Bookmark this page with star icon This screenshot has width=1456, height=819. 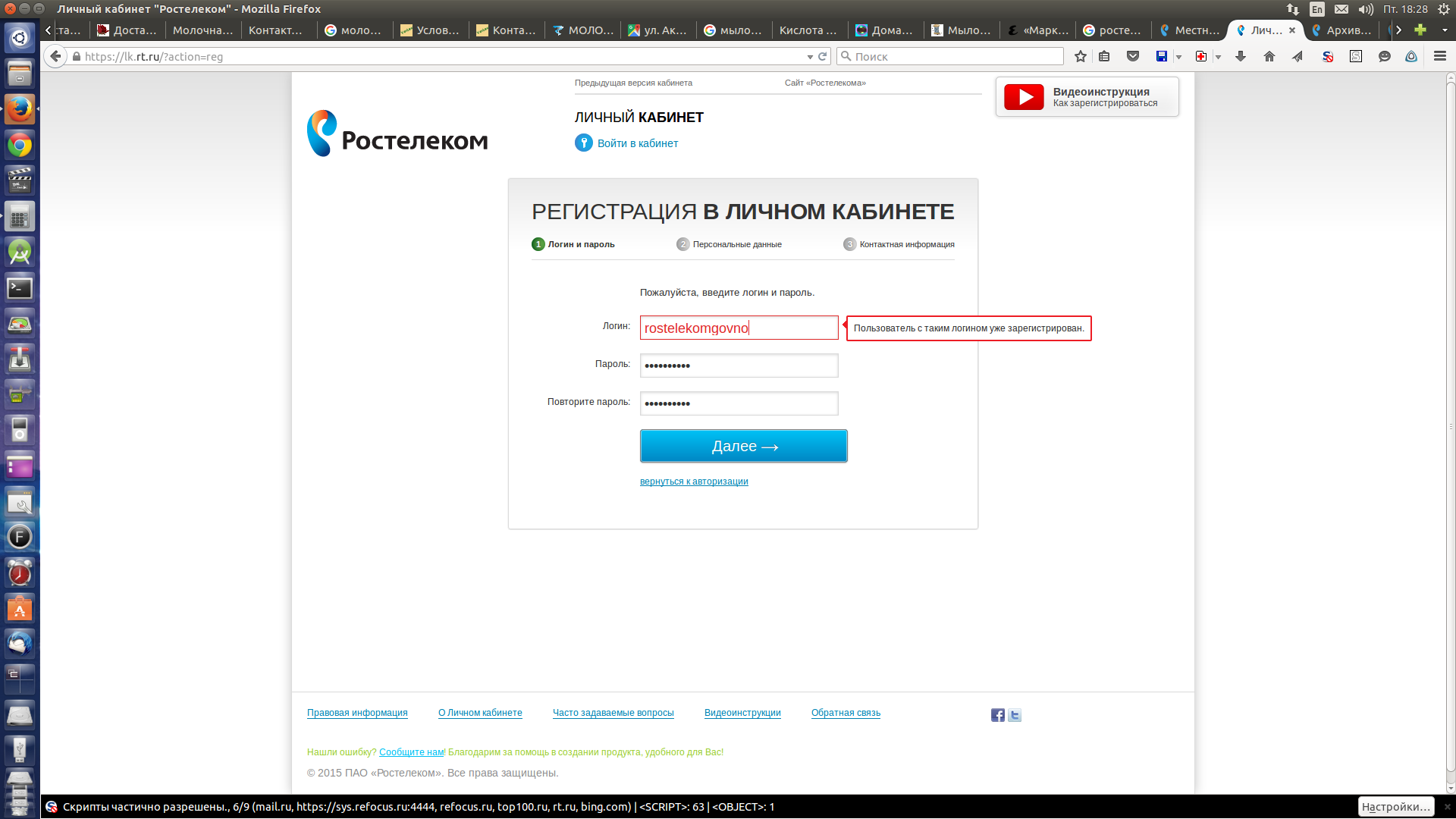[x=1081, y=56]
